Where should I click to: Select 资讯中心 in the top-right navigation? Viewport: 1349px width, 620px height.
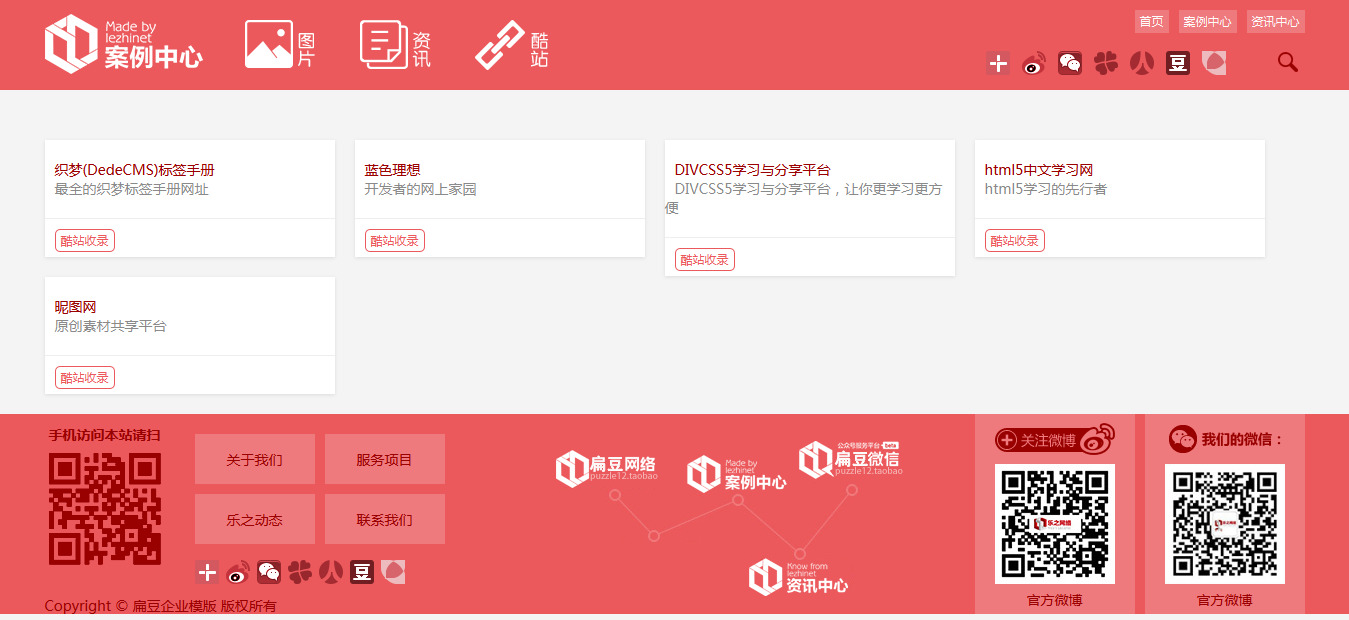click(1275, 22)
